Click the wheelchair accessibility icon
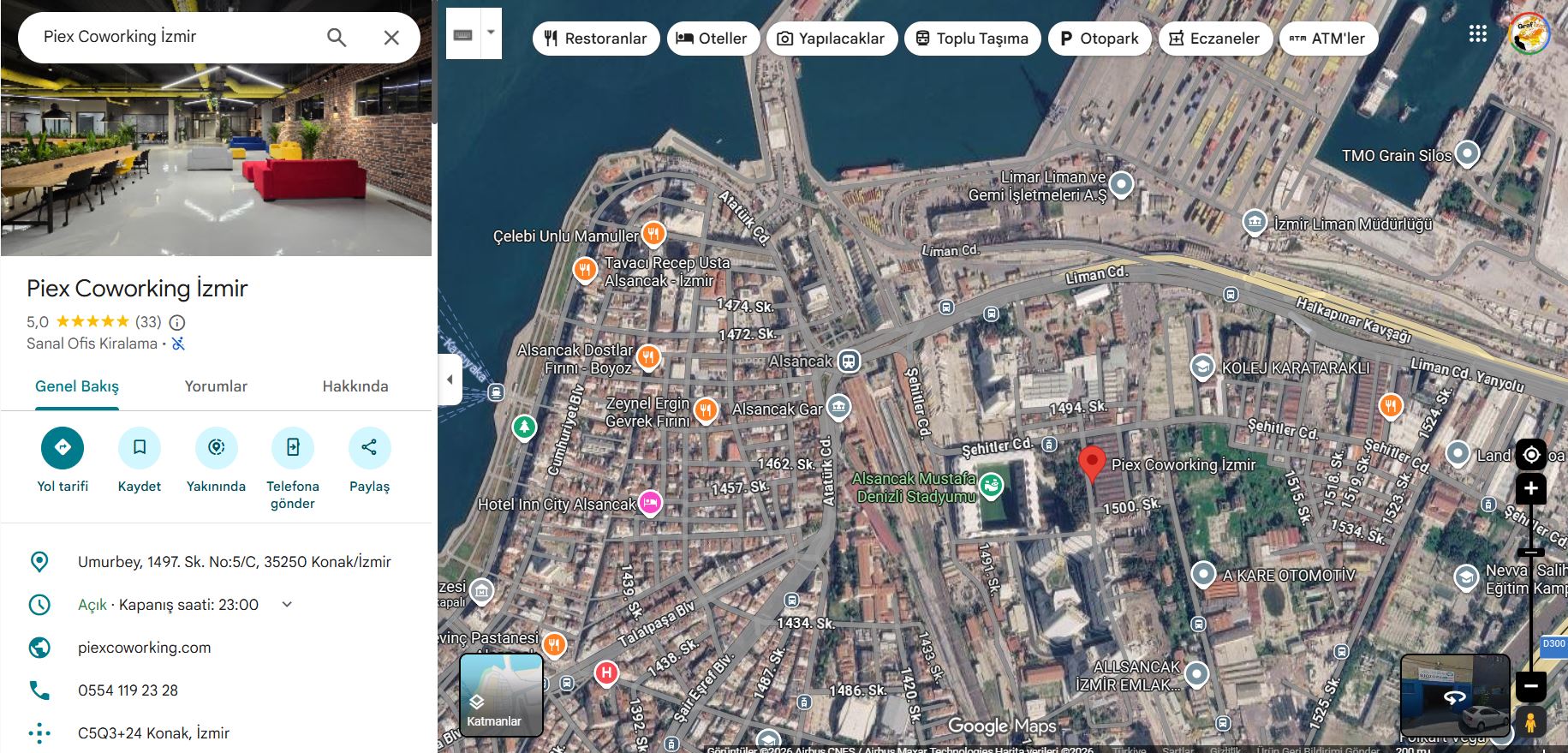This screenshot has width=1568, height=753. [178, 344]
